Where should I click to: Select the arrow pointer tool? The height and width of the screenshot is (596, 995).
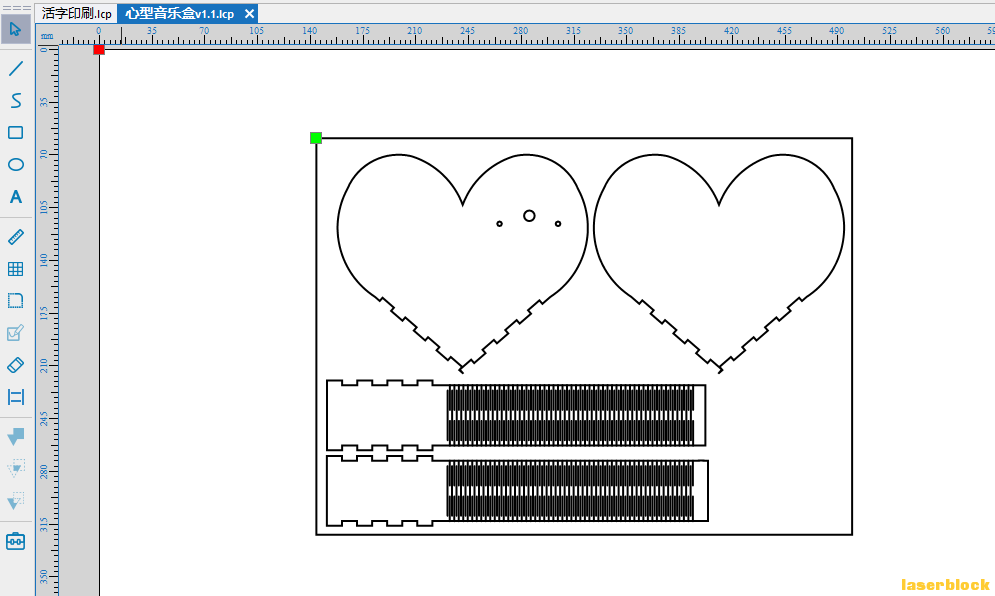[x=15, y=29]
